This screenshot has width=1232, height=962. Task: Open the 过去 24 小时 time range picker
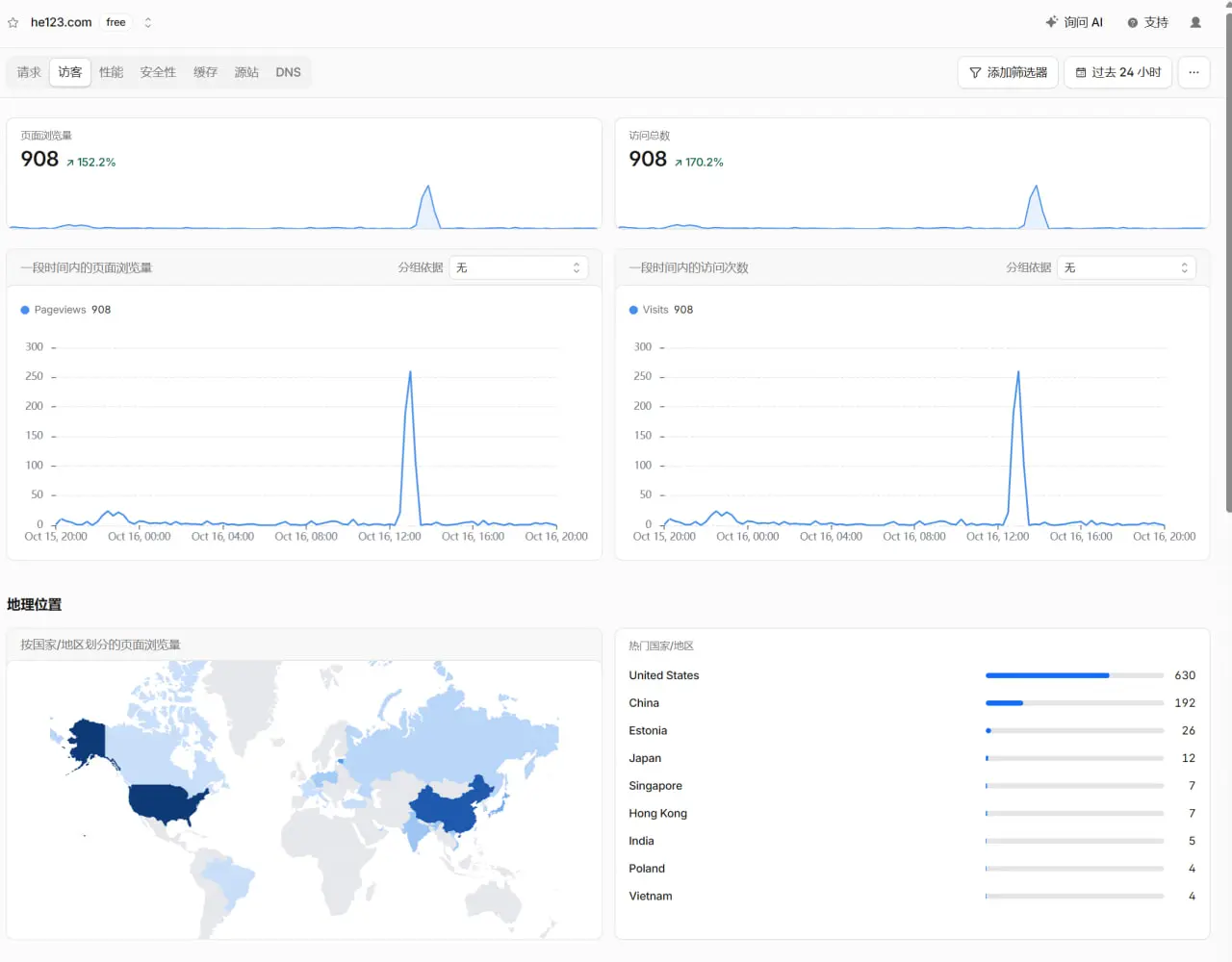click(x=1117, y=72)
